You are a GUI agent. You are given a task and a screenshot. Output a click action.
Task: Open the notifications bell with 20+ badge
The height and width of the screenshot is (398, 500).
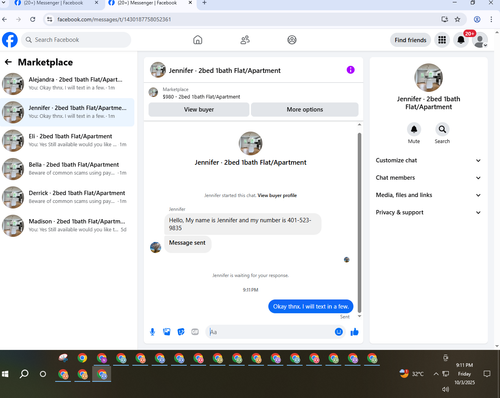pos(461,40)
